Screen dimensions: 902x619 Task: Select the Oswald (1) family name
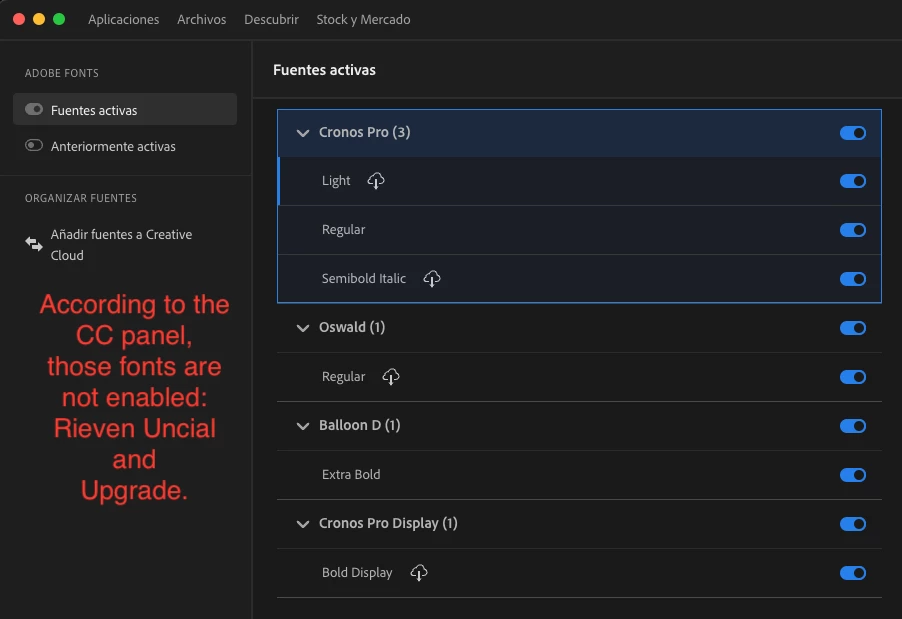[x=352, y=327]
